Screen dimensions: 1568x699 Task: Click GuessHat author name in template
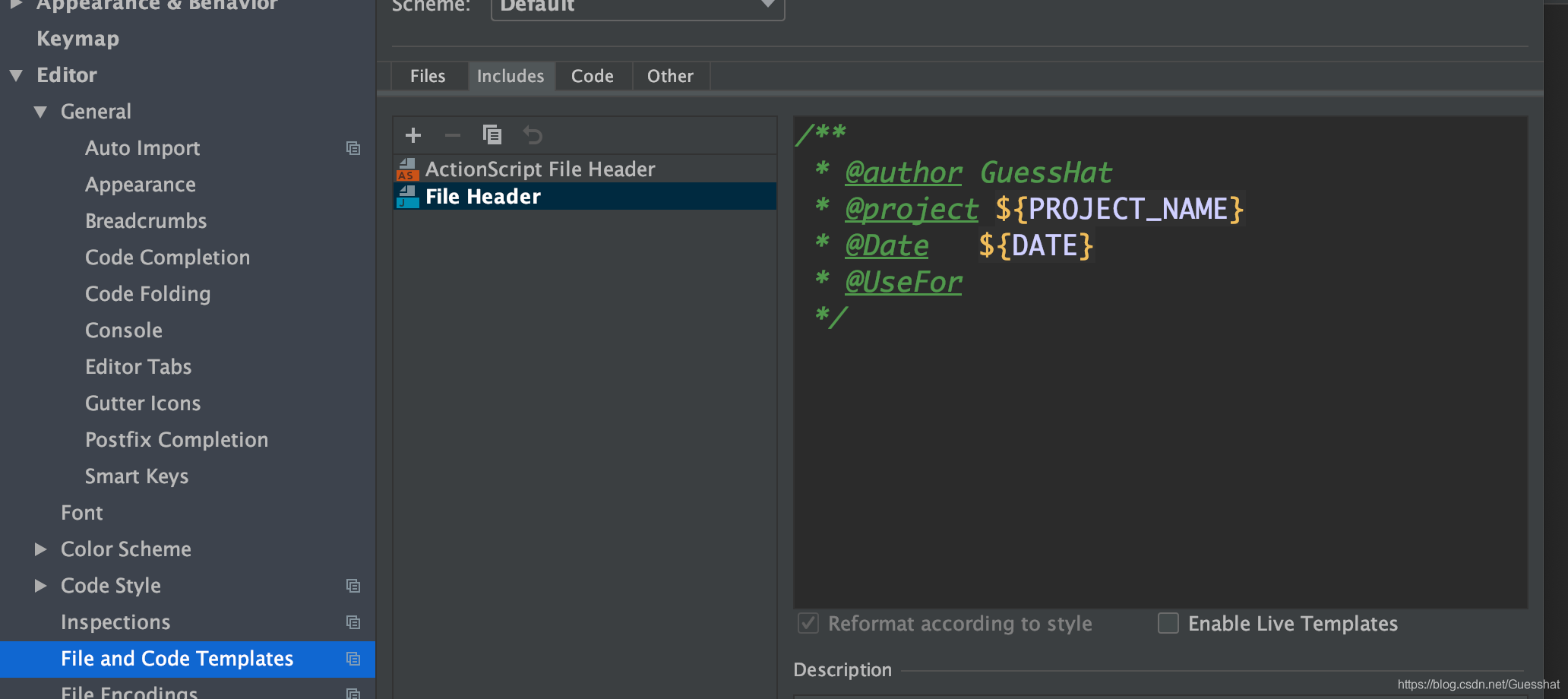pos(1046,173)
